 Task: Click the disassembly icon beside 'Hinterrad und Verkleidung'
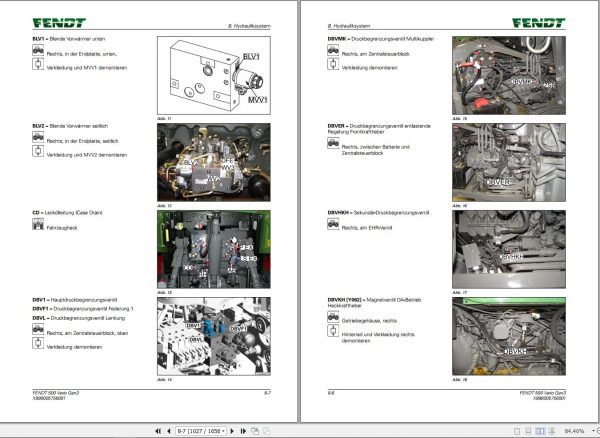point(333,331)
